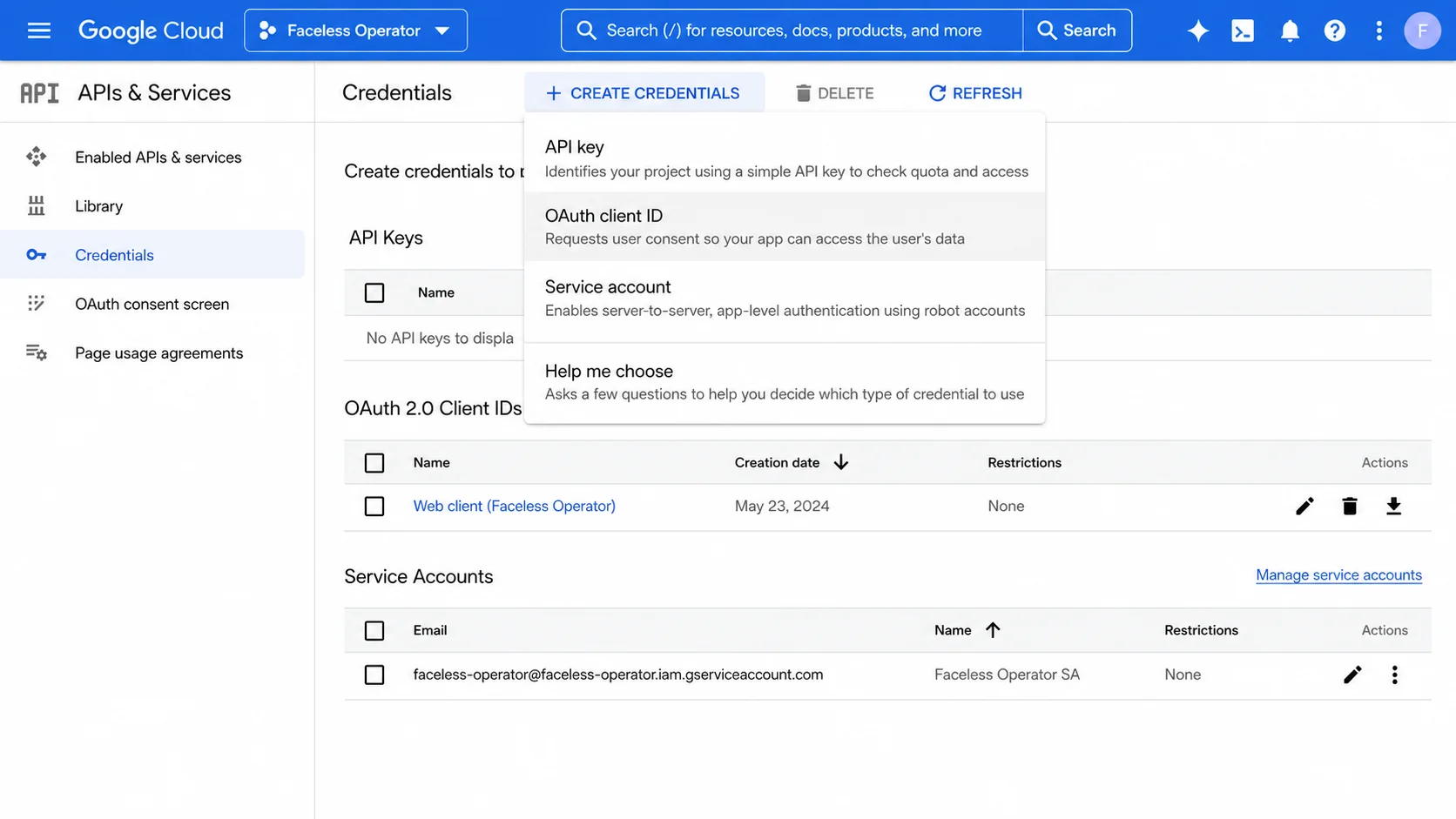The width and height of the screenshot is (1456, 819).
Task: Click the Email column header
Action: click(x=430, y=630)
